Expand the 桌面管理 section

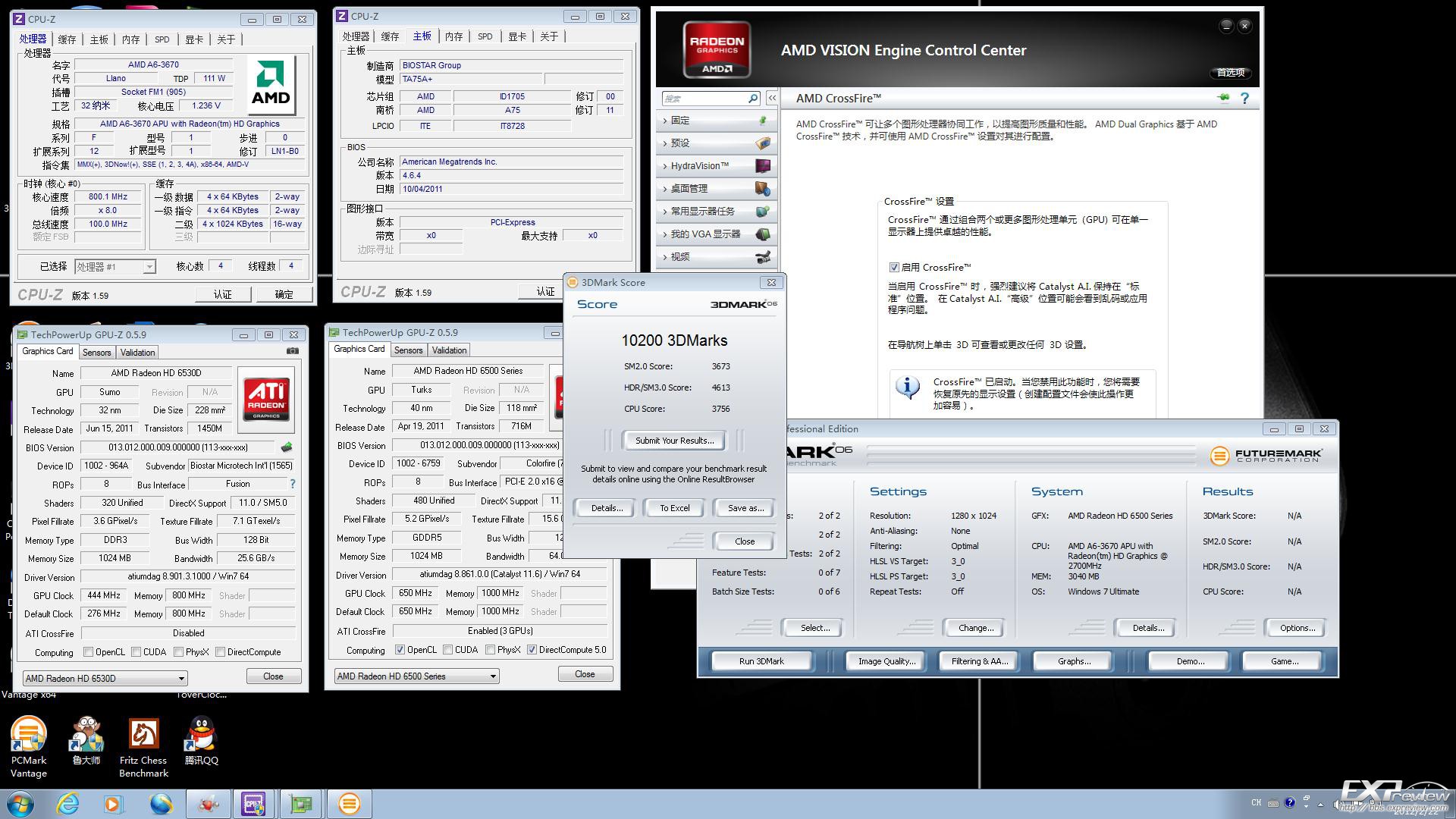tap(716, 189)
